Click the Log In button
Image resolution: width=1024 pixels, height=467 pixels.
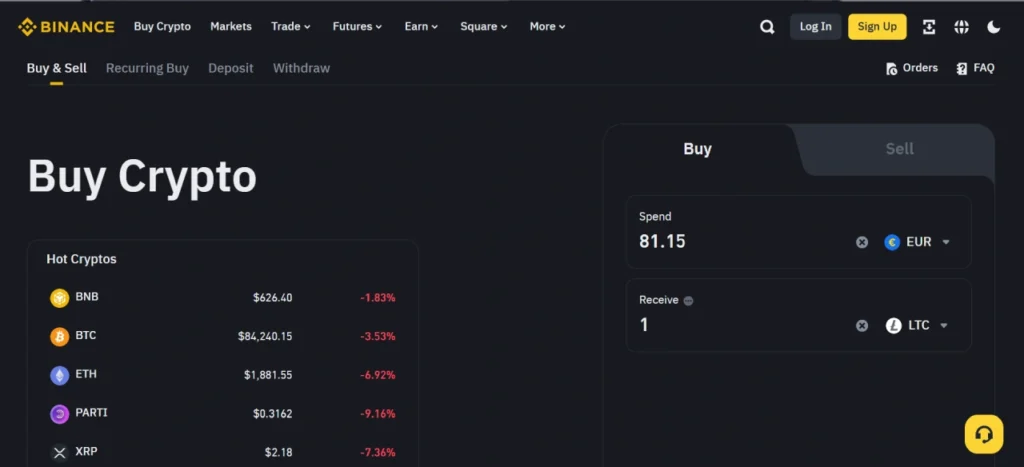pyautogui.click(x=816, y=27)
